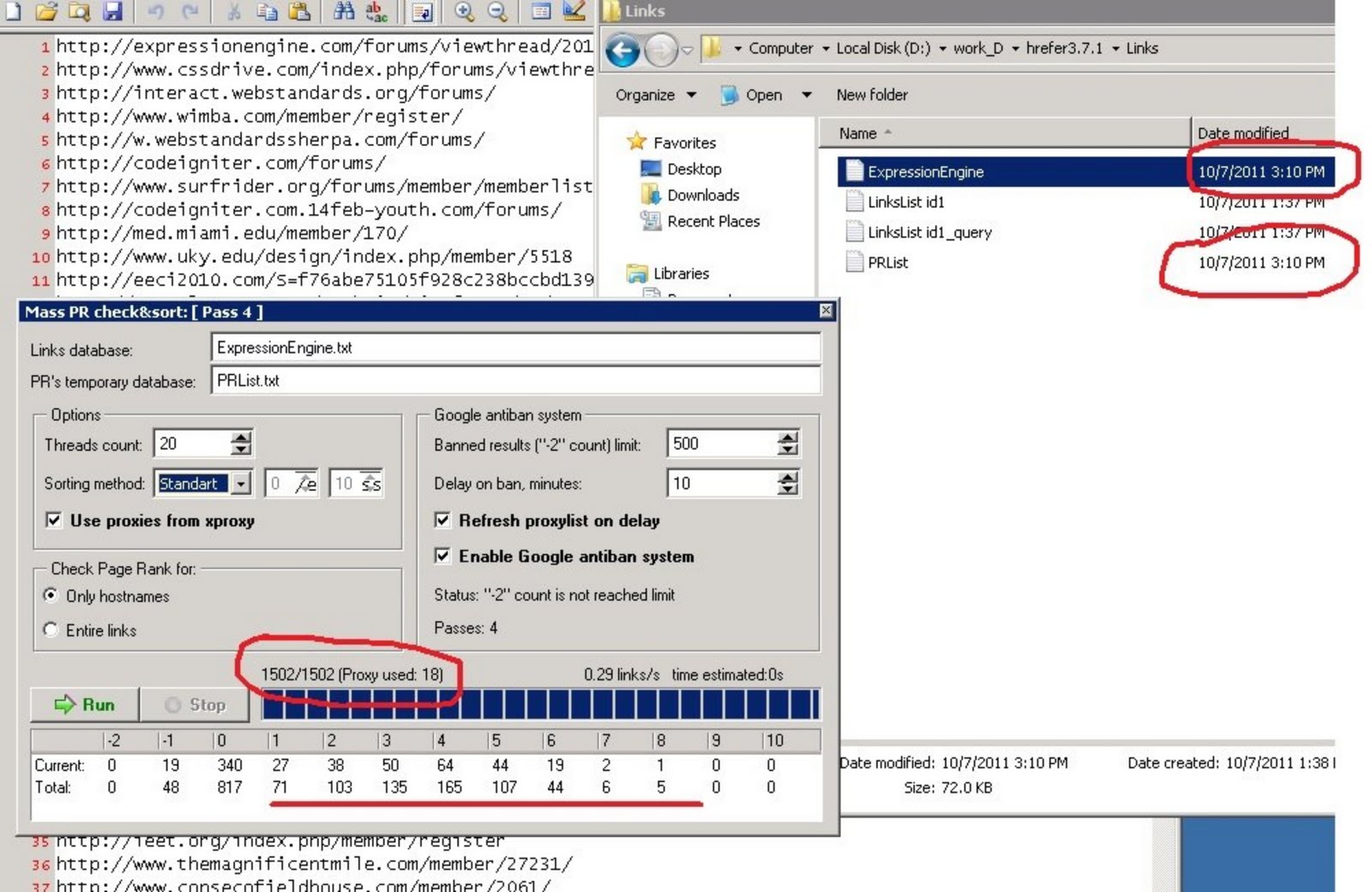Click the Banned results limit field showing 500
This screenshot has width=1372, height=892.
coord(722,443)
